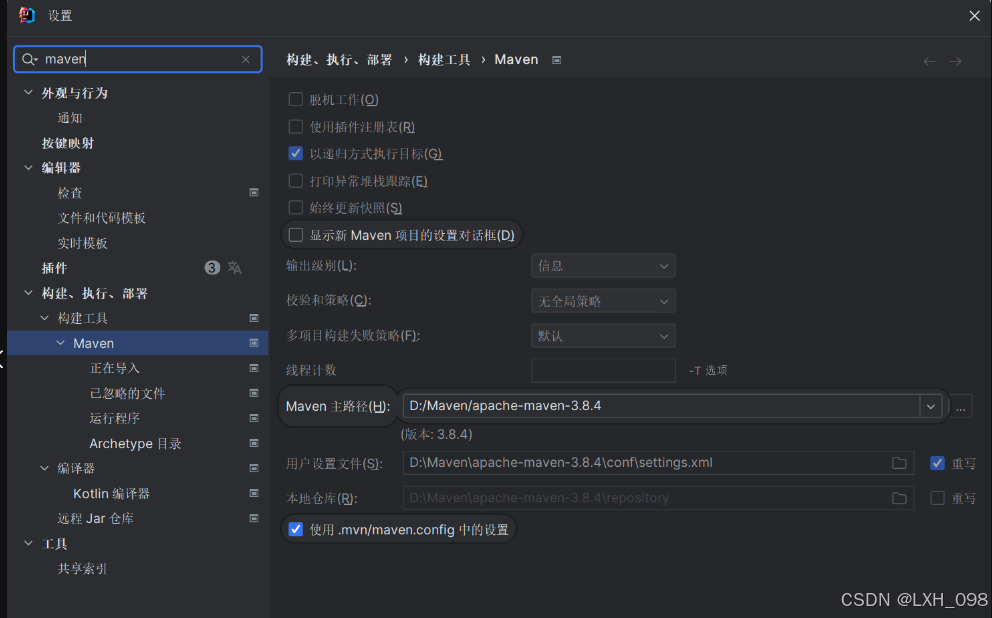Click project icon on Kotlin 编译器 row
The height and width of the screenshot is (618, 992).
tap(254, 493)
